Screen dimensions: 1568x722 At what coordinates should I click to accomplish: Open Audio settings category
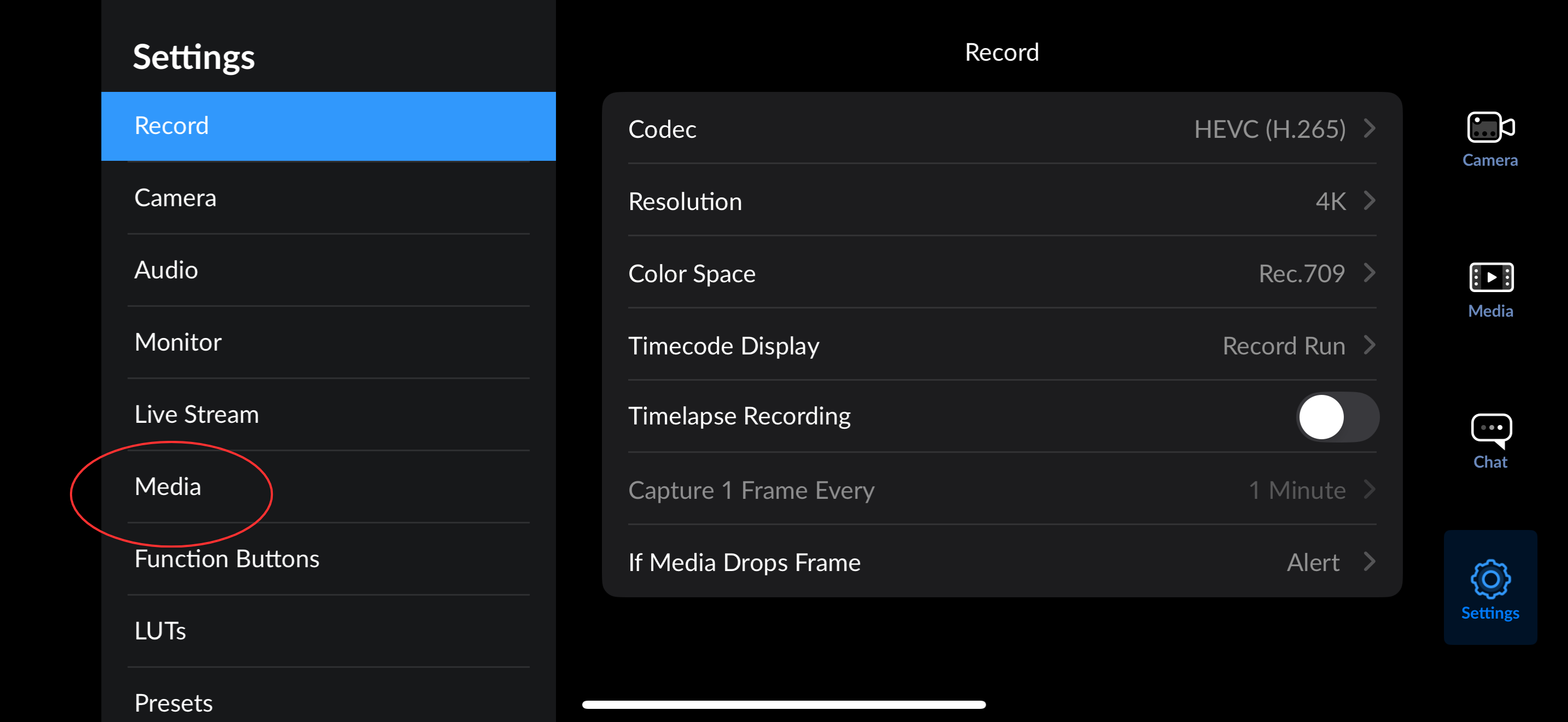click(x=328, y=270)
